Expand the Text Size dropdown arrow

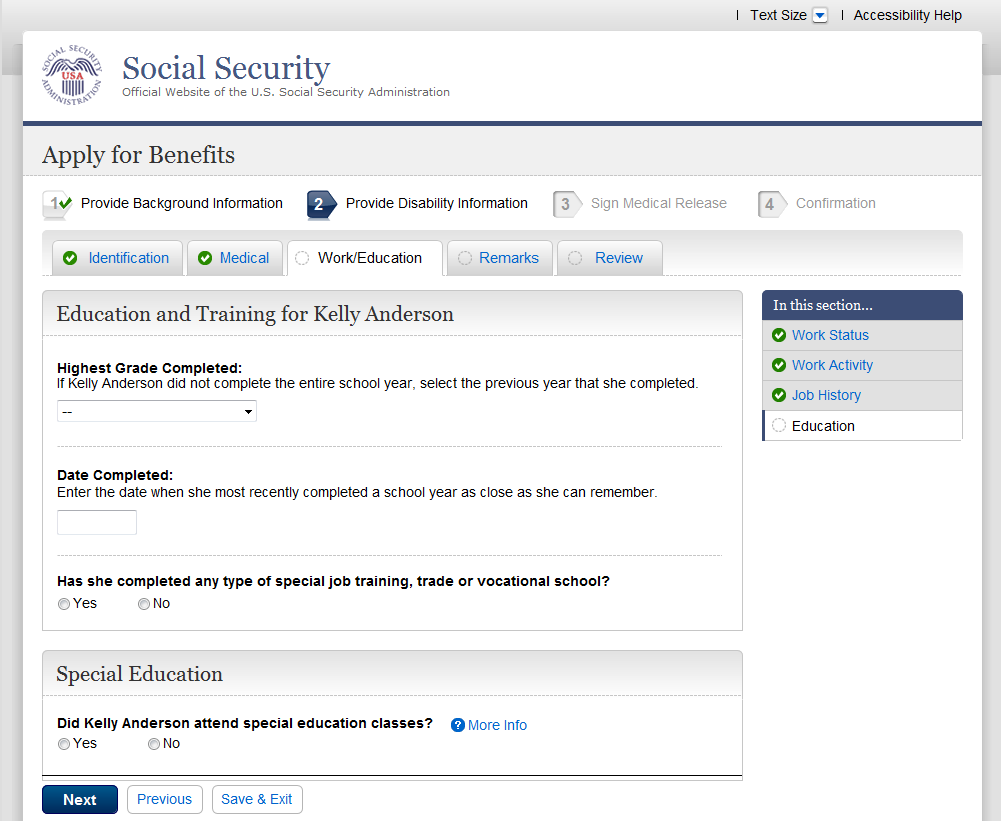pos(820,15)
